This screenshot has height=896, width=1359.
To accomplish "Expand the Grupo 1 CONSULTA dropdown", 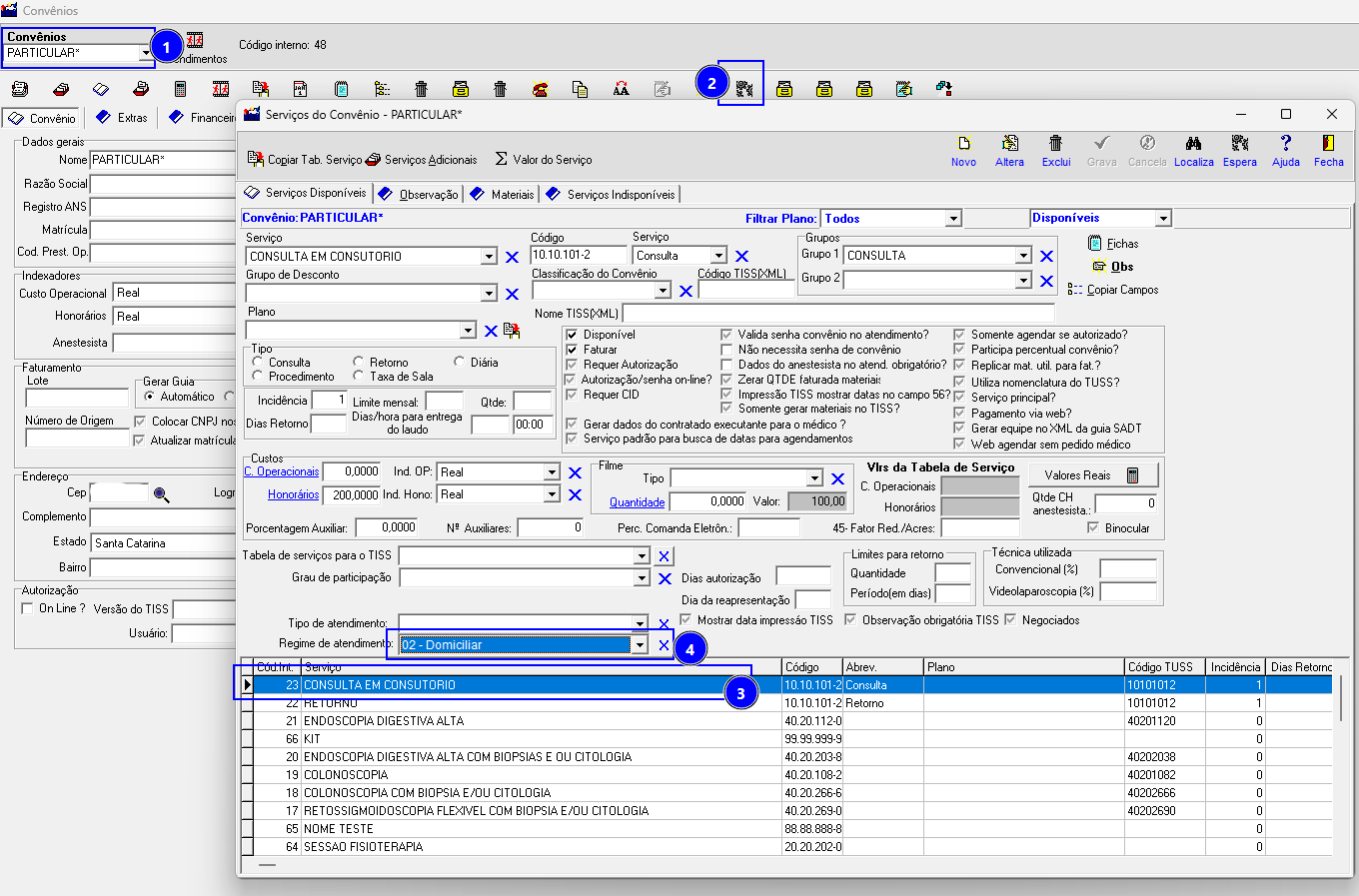I will [x=1023, y=256].
